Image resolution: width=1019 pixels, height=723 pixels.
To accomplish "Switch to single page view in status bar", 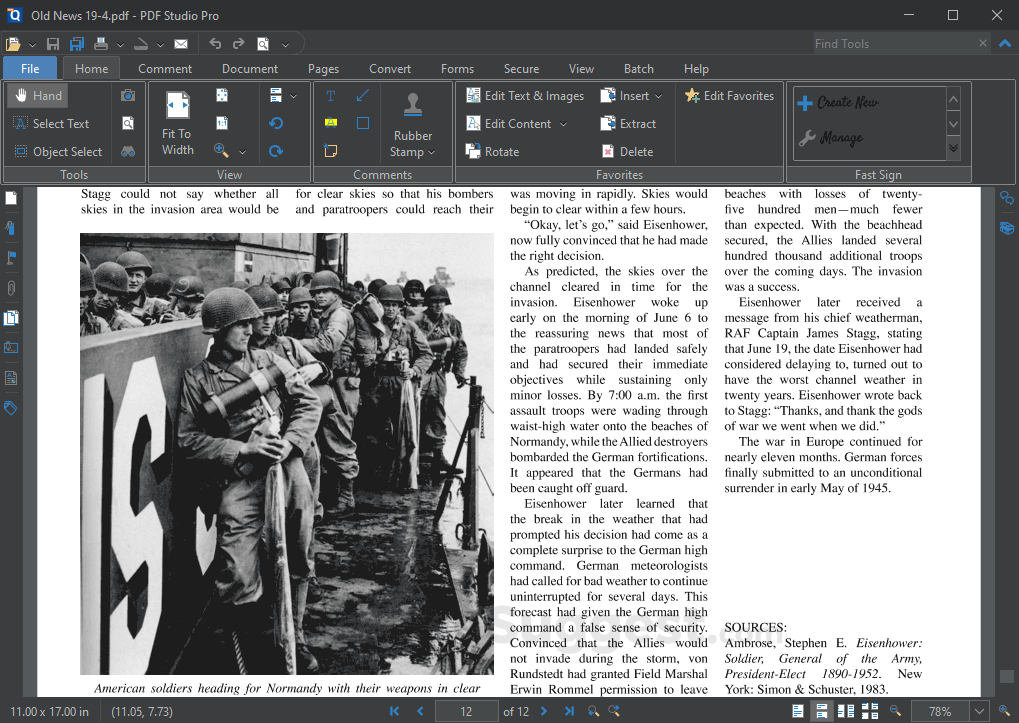I will pyautogui.click(x=798, y=711).
